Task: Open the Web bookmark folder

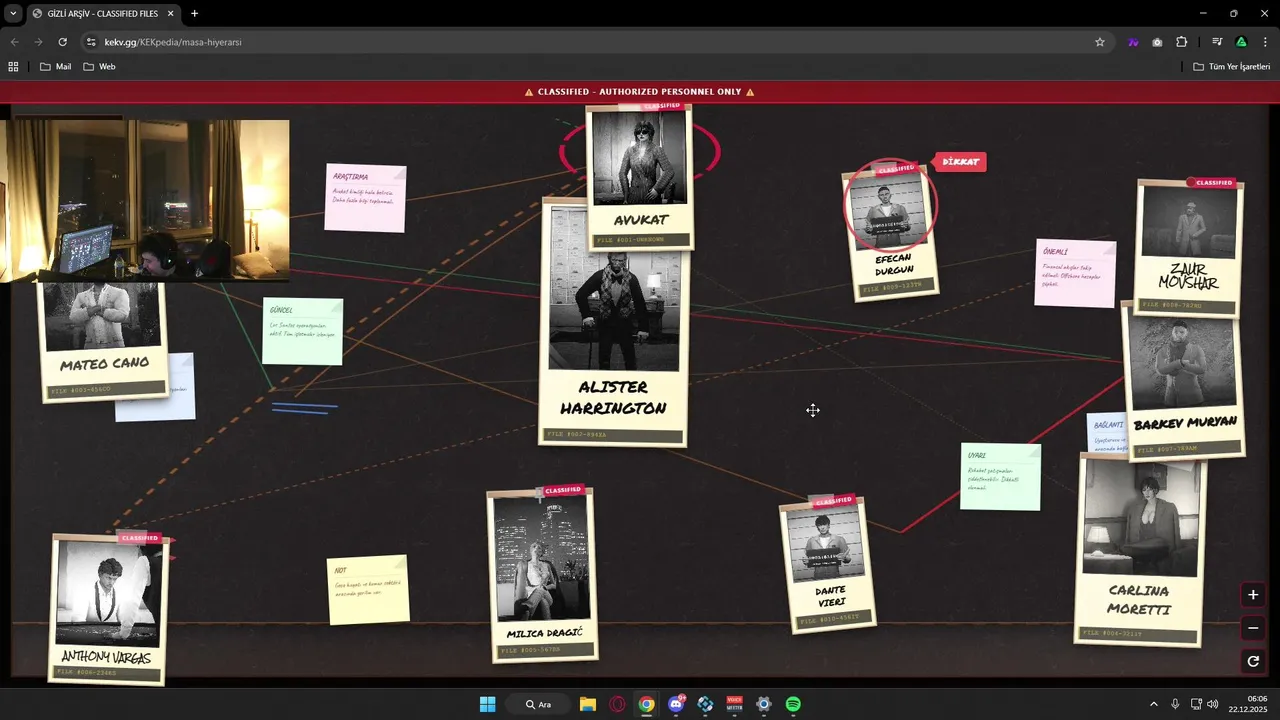Action: (99, 66)
